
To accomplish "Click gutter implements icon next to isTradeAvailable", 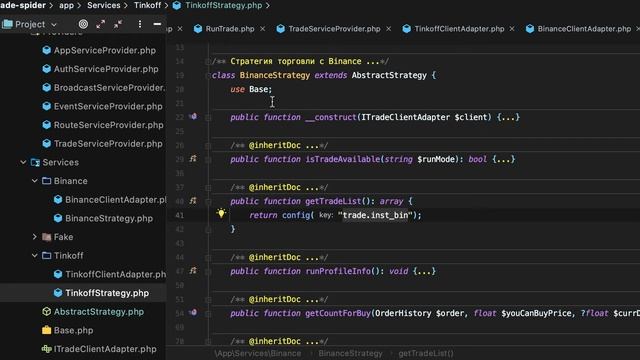I will point(193,158).
